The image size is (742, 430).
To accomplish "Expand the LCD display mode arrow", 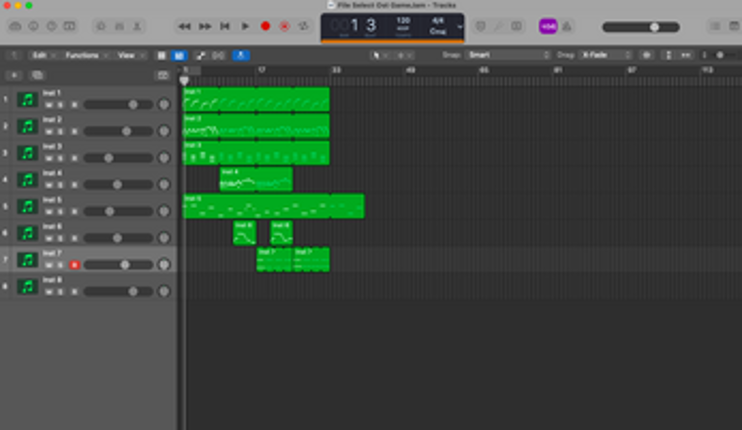I will [x=460, y=27].
